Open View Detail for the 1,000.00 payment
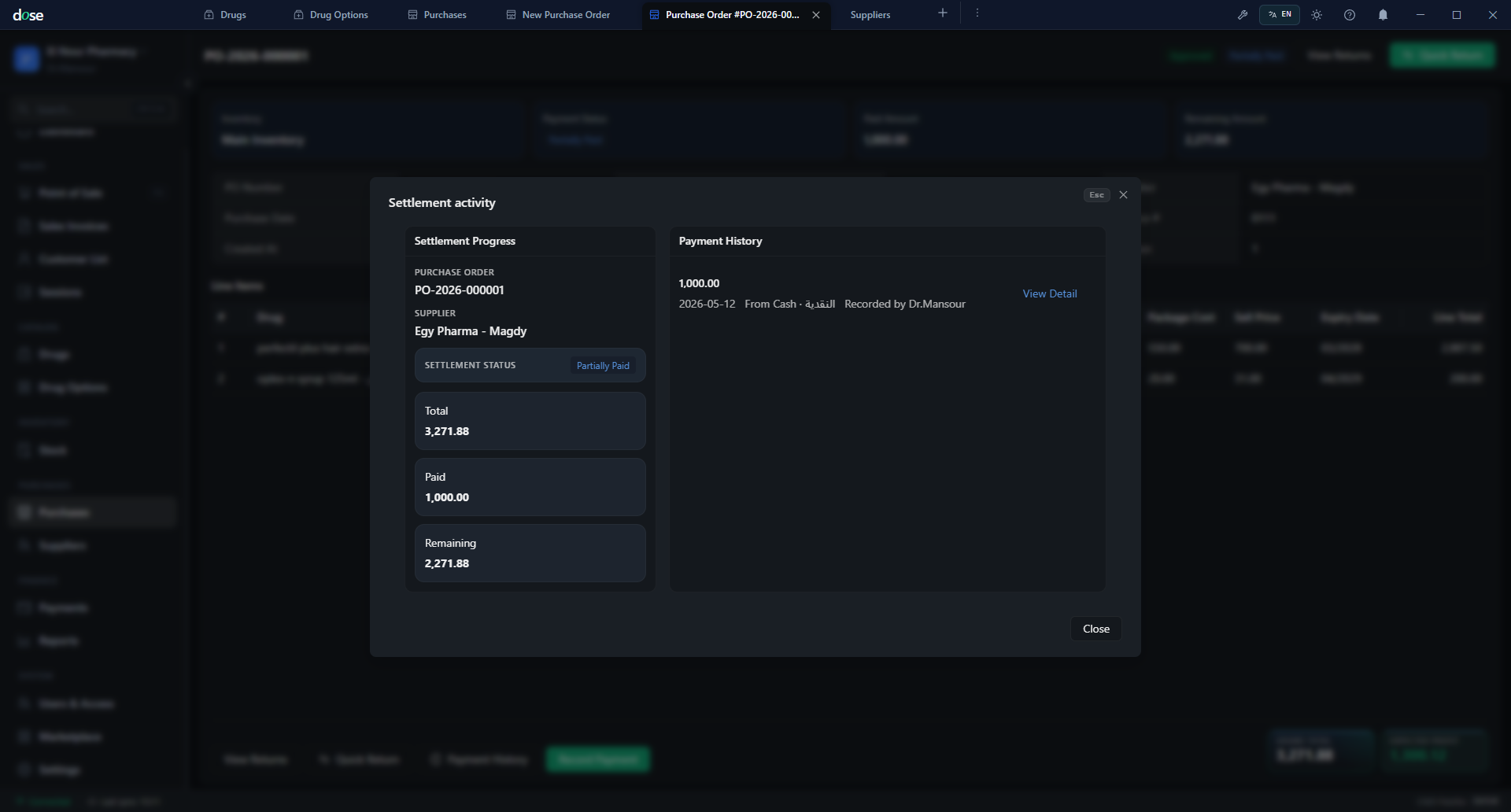The width and height of the screenshot is (1511, 812). coord(1050,293)
